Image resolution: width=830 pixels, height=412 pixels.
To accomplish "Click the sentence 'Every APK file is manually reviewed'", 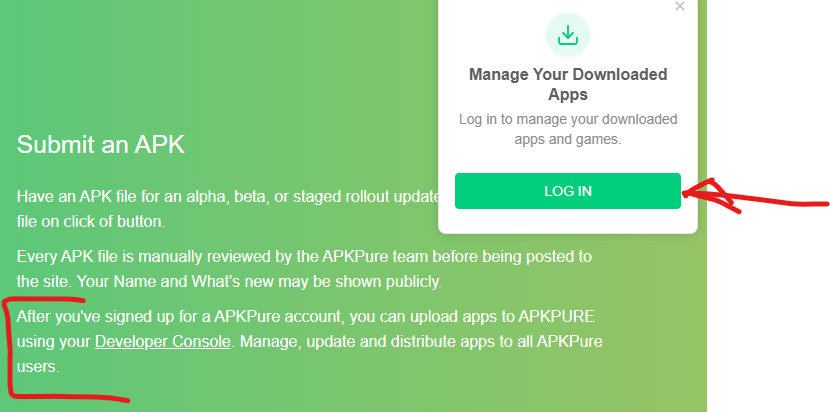I will pyautogui.click(x=304, y=257).
